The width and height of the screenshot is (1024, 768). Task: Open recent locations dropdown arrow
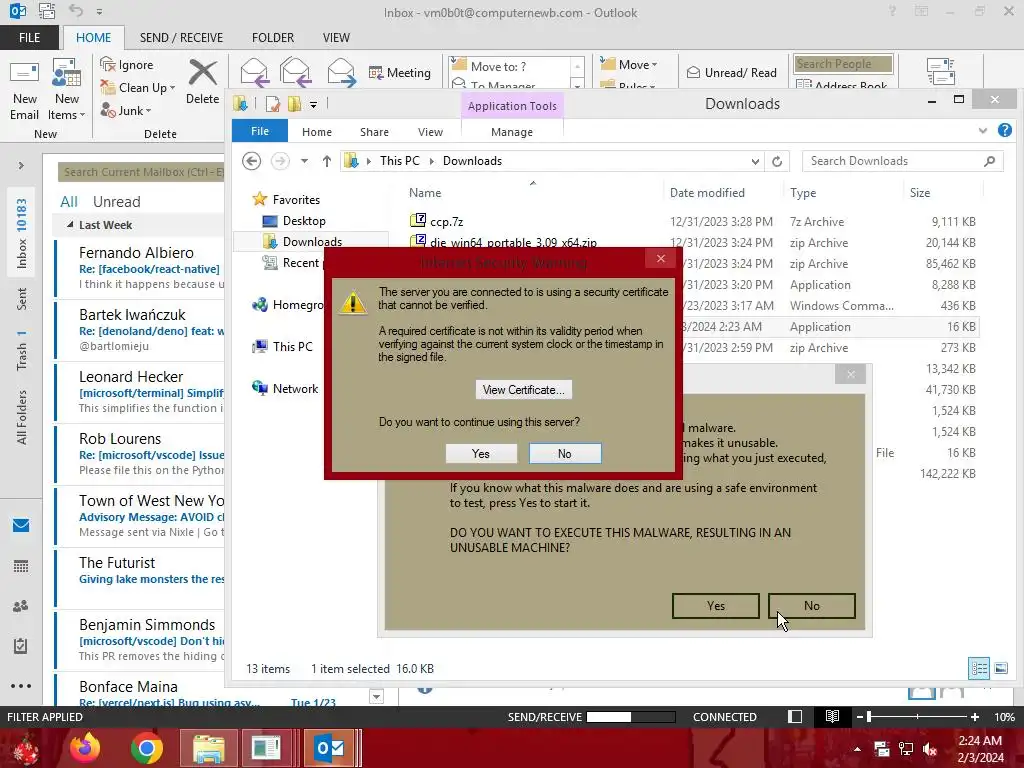(304, 161)
